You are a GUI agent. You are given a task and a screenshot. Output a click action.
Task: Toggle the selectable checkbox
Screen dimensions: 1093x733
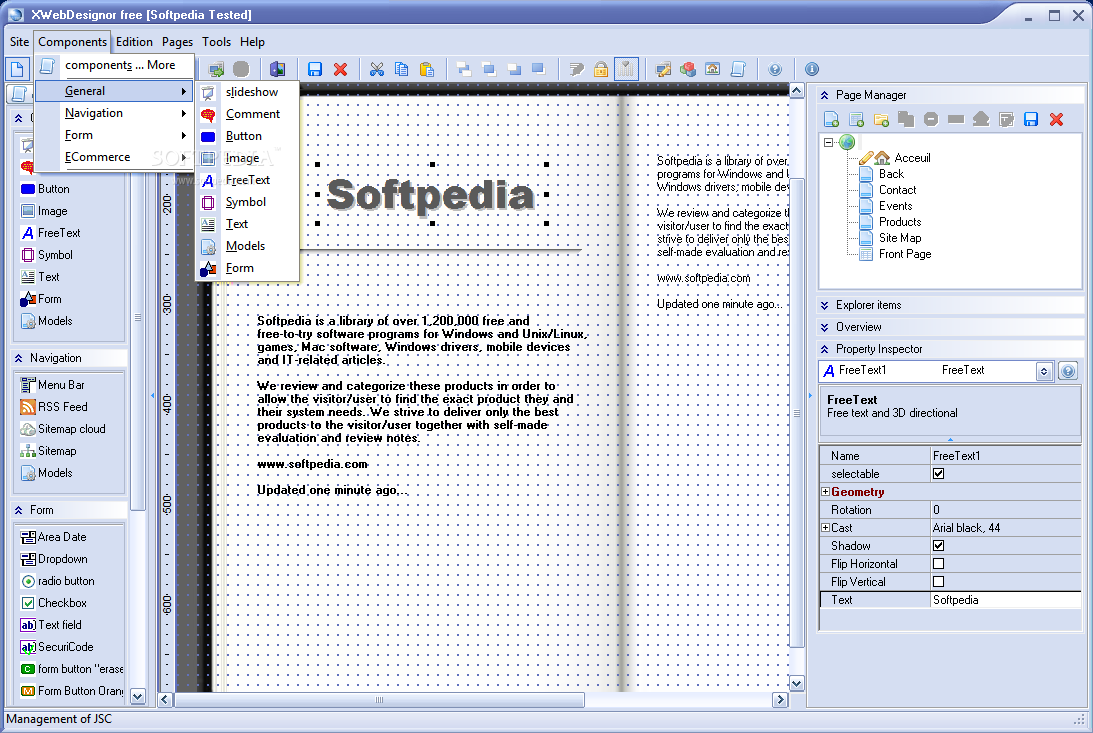tap(938, 474)
